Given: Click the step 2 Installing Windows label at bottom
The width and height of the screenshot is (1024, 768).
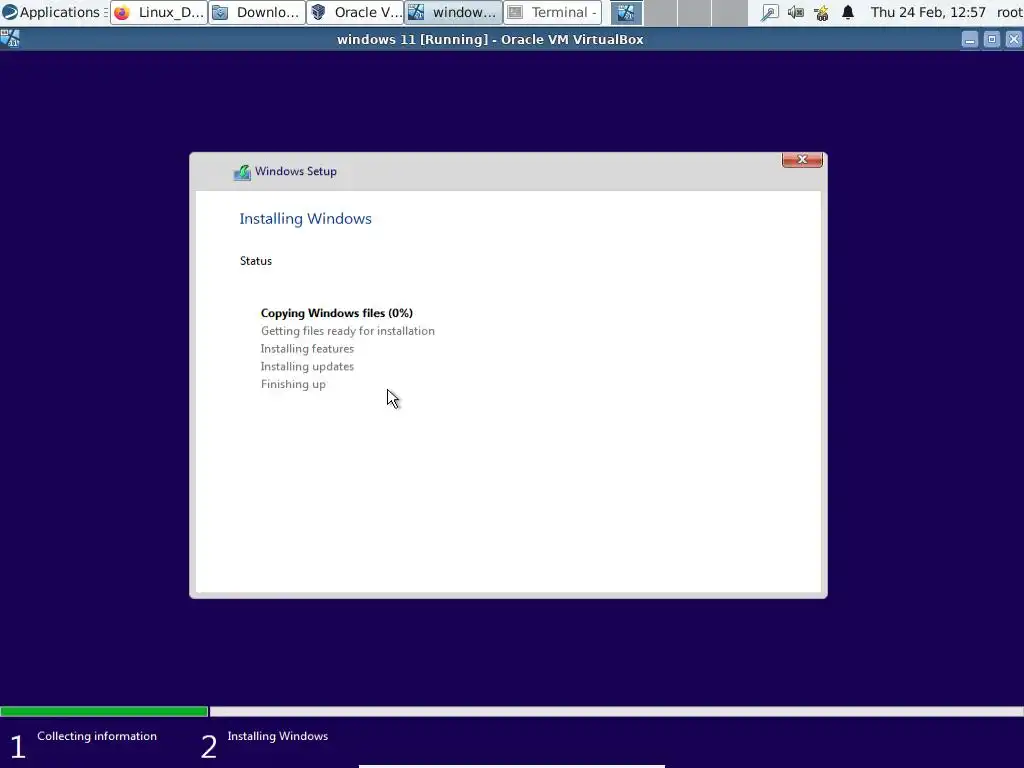Looking at the screenshot, I should click(x=278, y=736).
